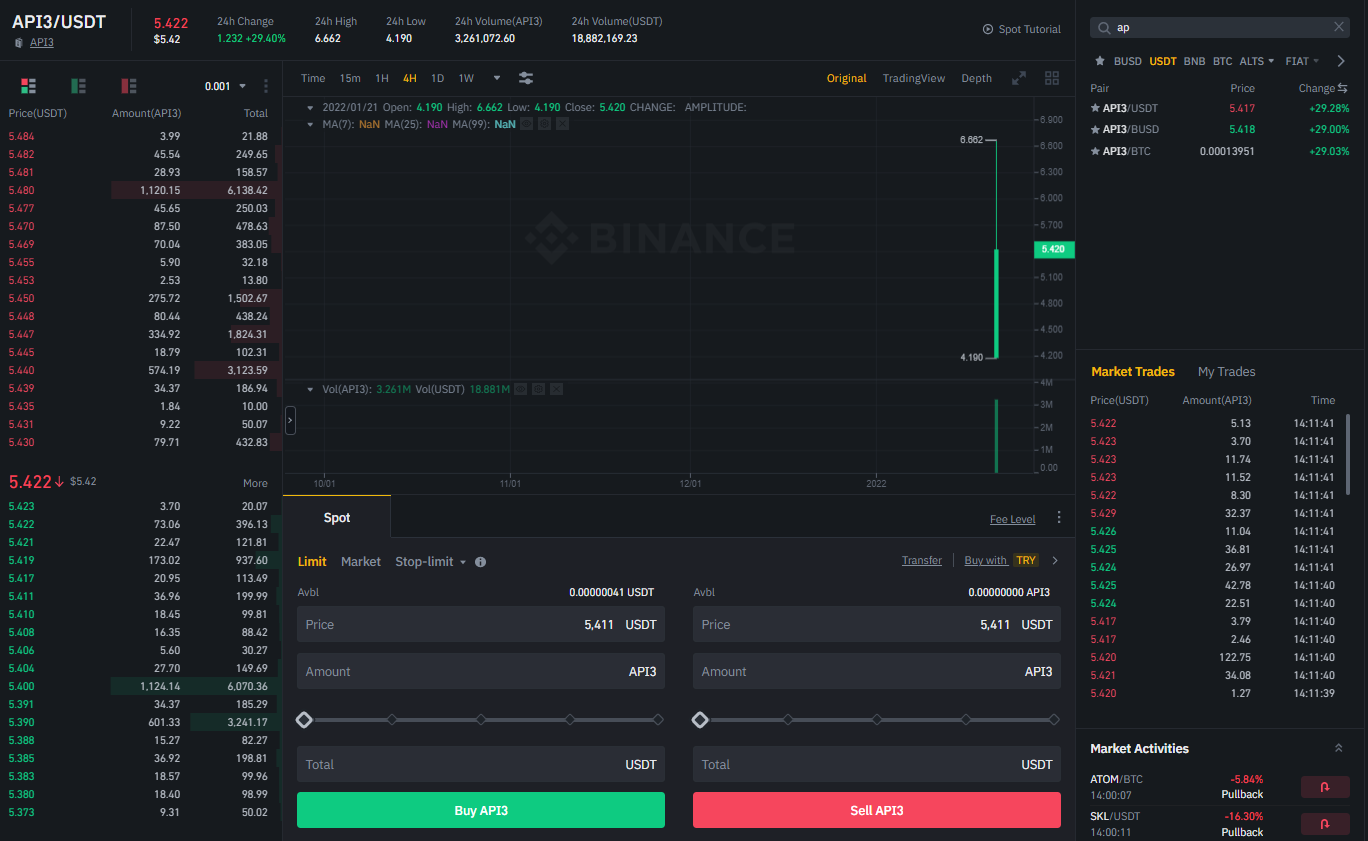Open ATOM/BTC pullback activity icon

pyautogui.click(x=1325, y=787)
